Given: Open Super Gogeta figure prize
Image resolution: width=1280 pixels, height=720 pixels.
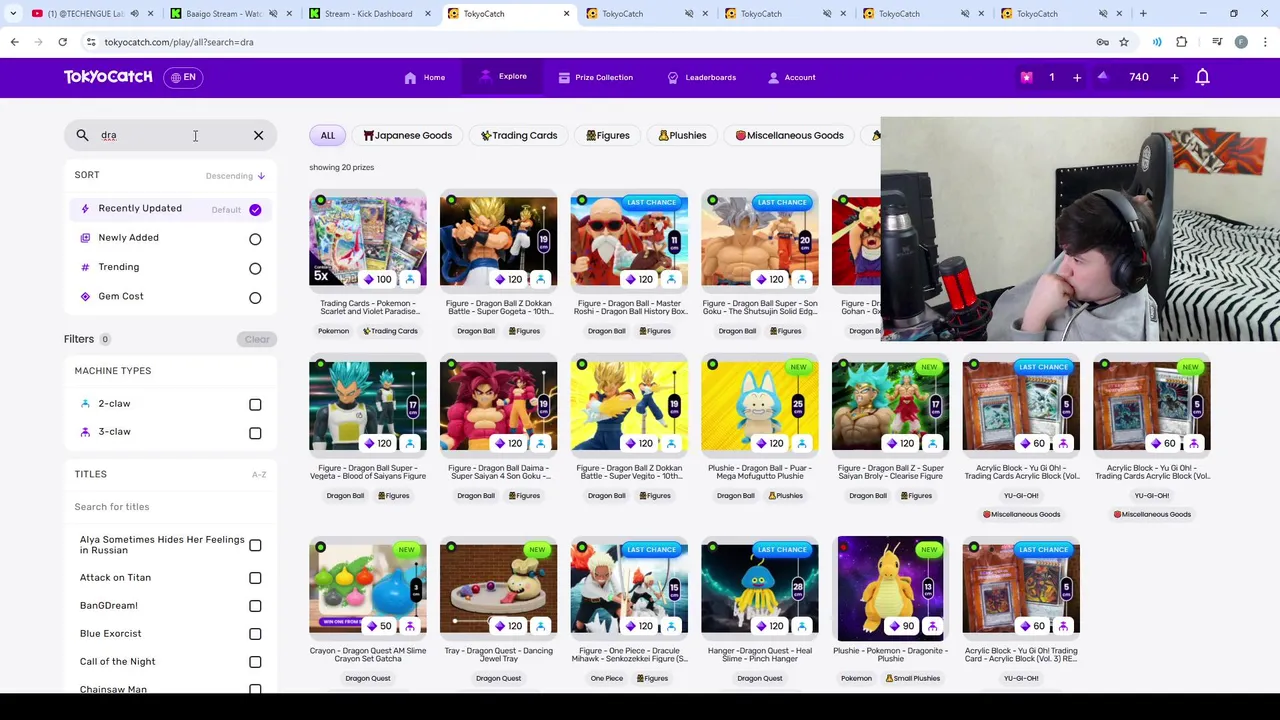Looking at the screenshot, I should click(x=498, y=241).
